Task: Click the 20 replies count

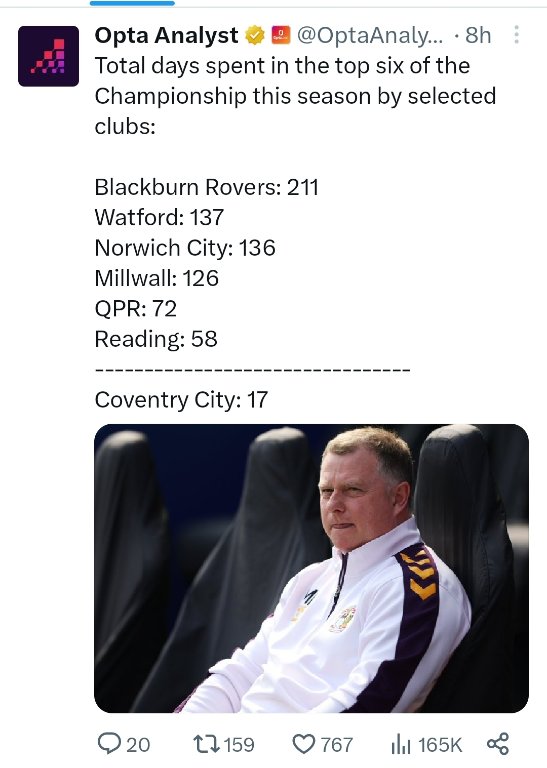Action: (138, 744)
